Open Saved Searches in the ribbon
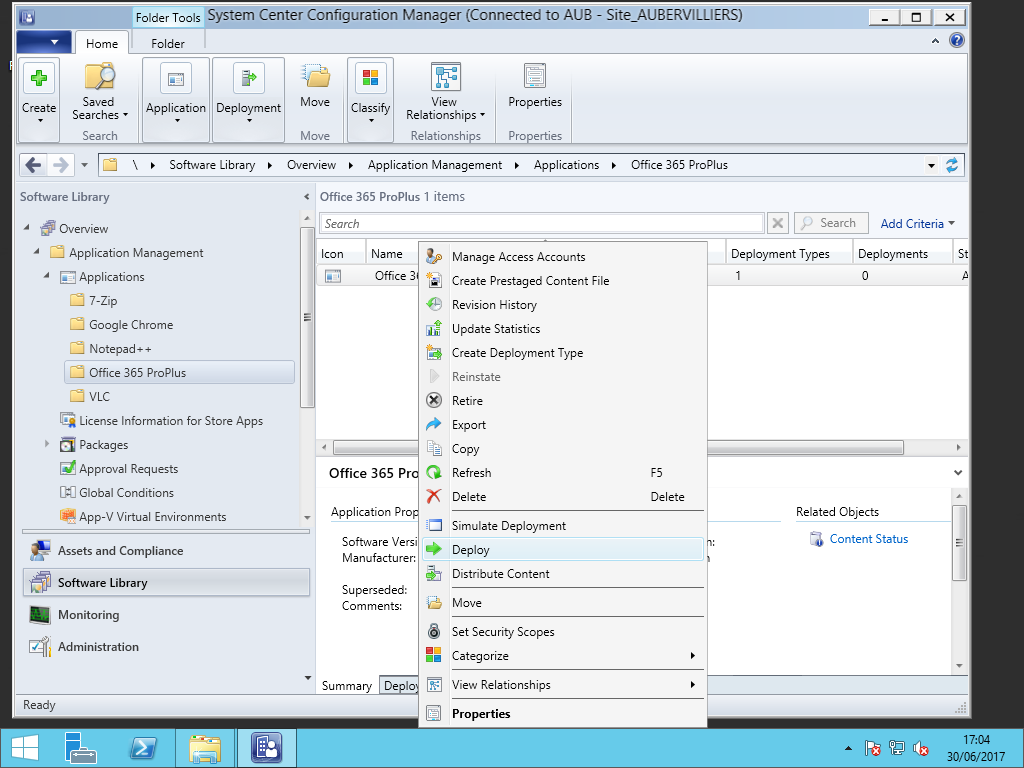Viewport: 1024px width, 768px height. tap(99, 92)
